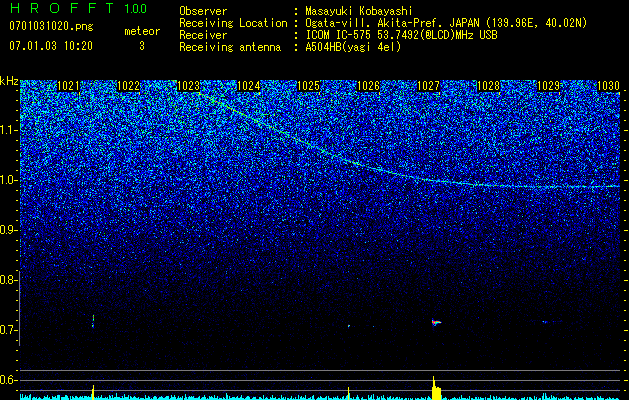The height and width of the screenshot is (400, 629).
Task: Select the Ogata-vill. Akita-Pref. JAPAN location text
Action: [x=446, y=23]
